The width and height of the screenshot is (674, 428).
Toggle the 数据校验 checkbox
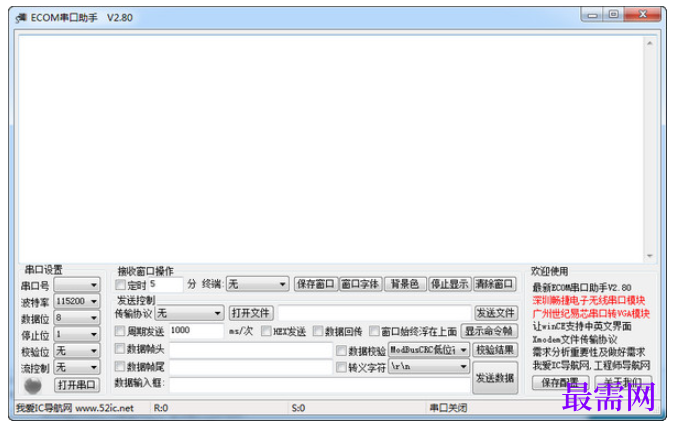[341, 351]
